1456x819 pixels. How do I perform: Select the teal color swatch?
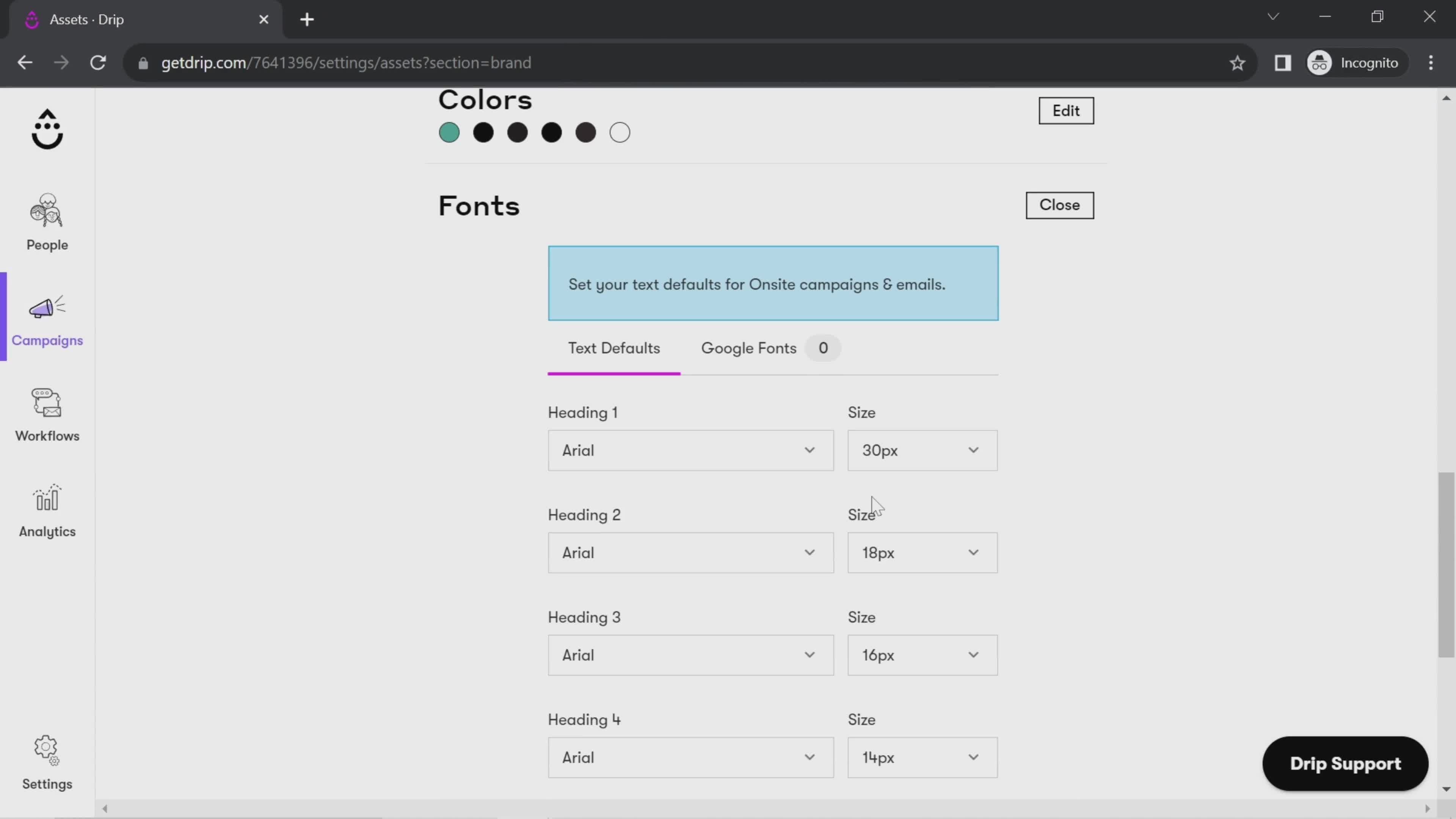pos(449,133)
